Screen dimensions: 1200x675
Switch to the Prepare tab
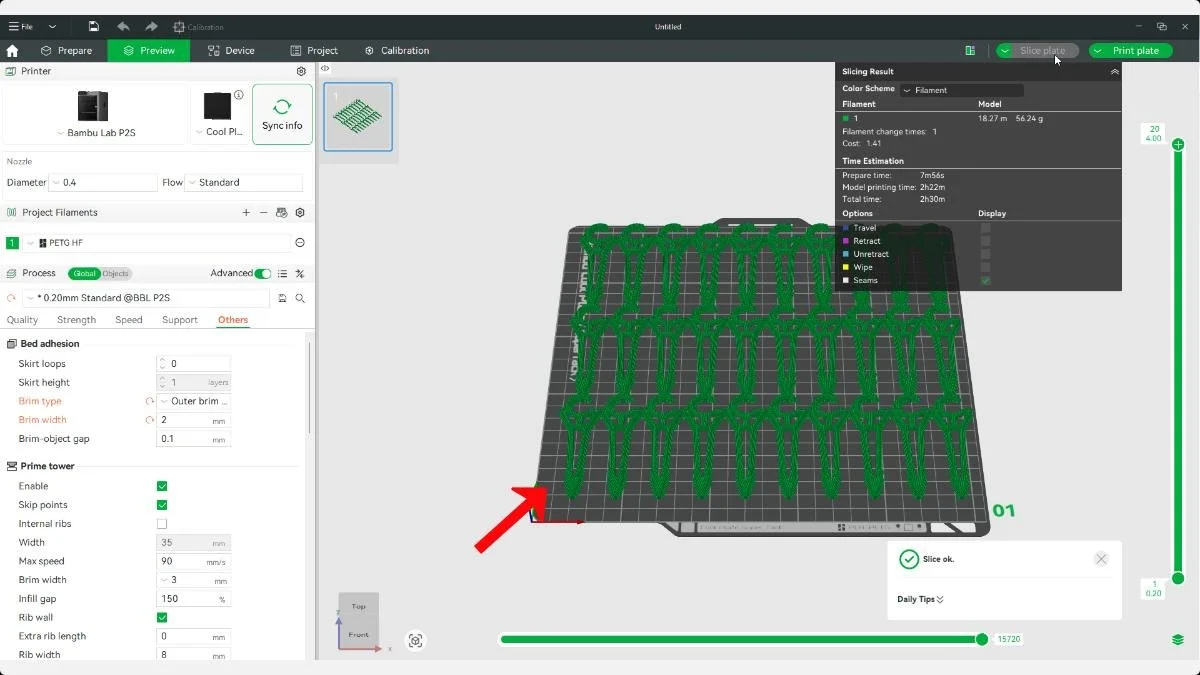point(66,51)
